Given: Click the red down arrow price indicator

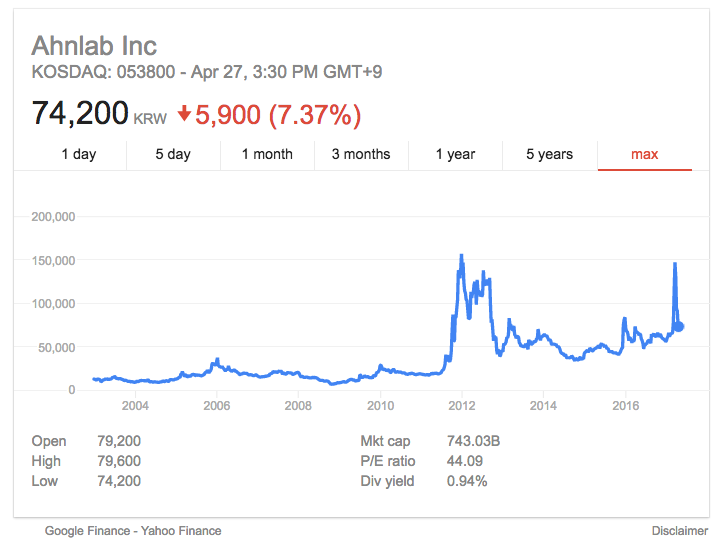Looking at the screenshot, I should pos(184,114).
